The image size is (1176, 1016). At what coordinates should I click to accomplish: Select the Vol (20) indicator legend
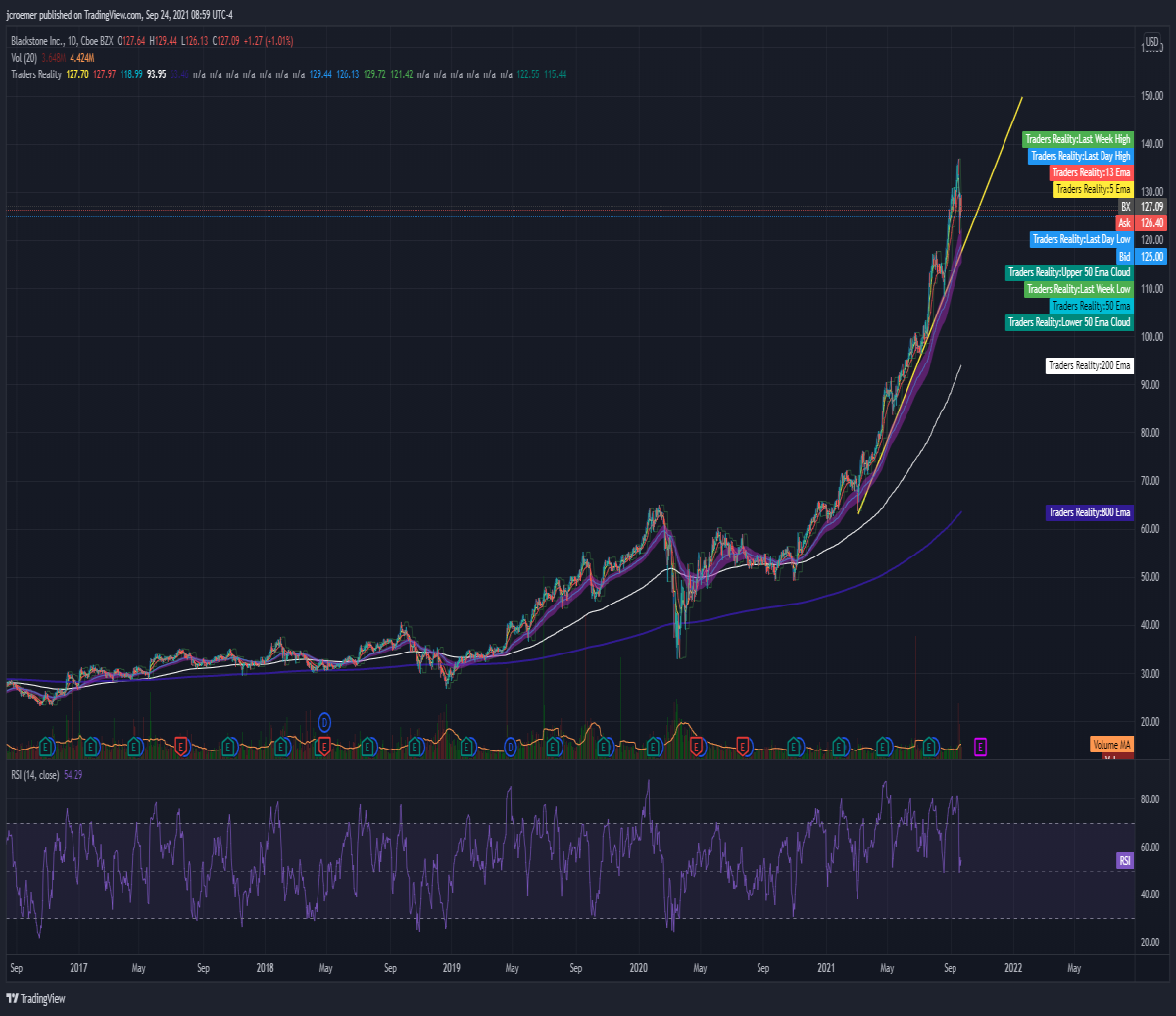point(24,58)
